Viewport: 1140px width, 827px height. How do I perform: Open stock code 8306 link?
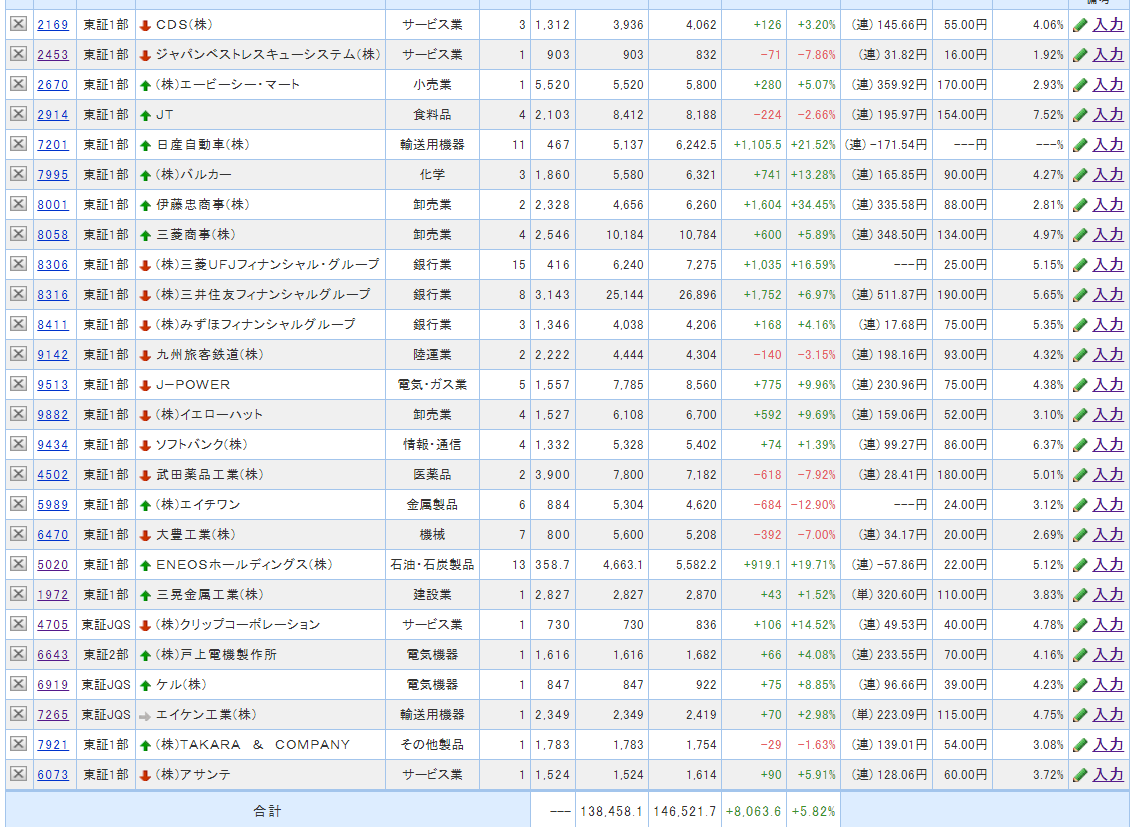(53, 265)
